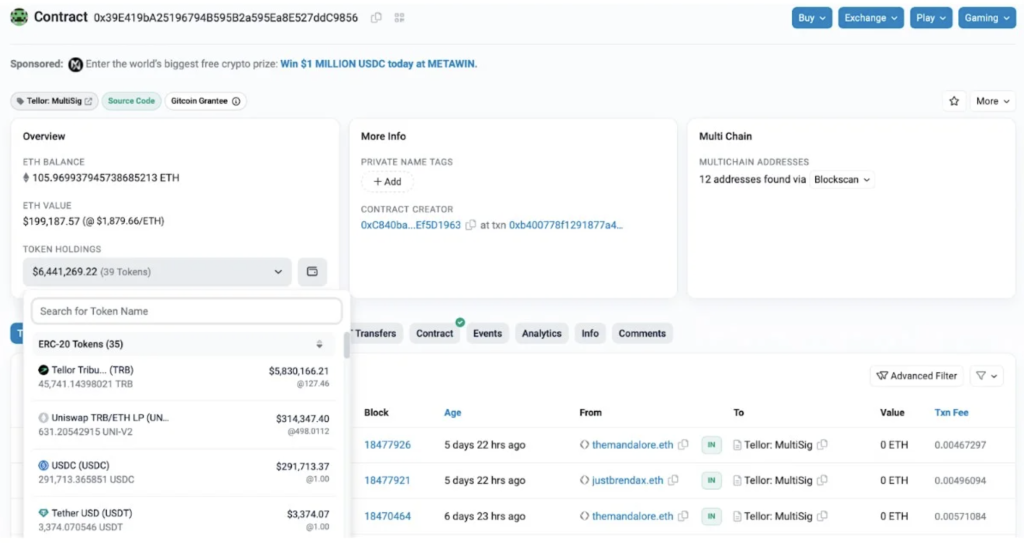Select Tellor Tributes (TRB) token entry
Viewport: 1024px width, 543px height.
coord(184,377)
